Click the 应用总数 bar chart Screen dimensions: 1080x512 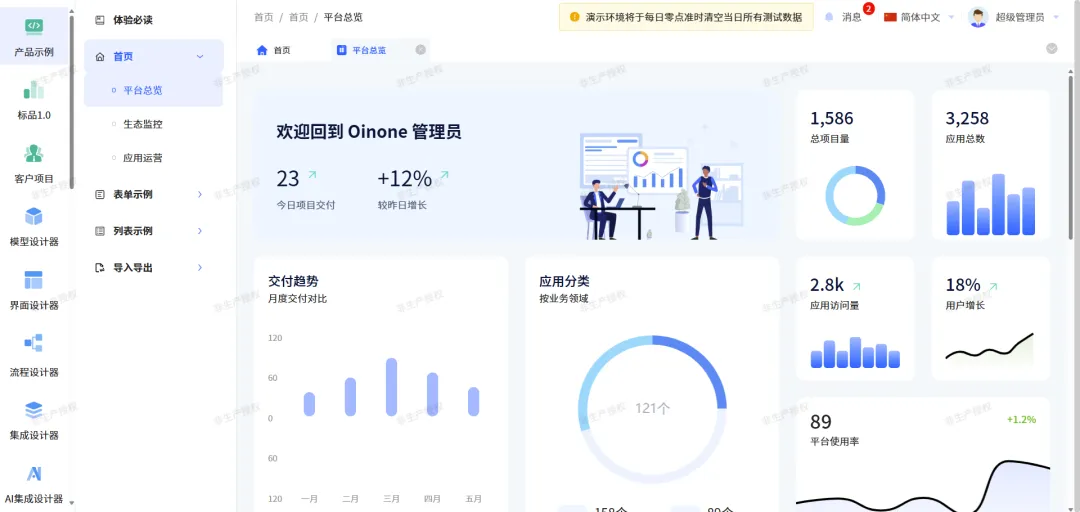point(990,204)
